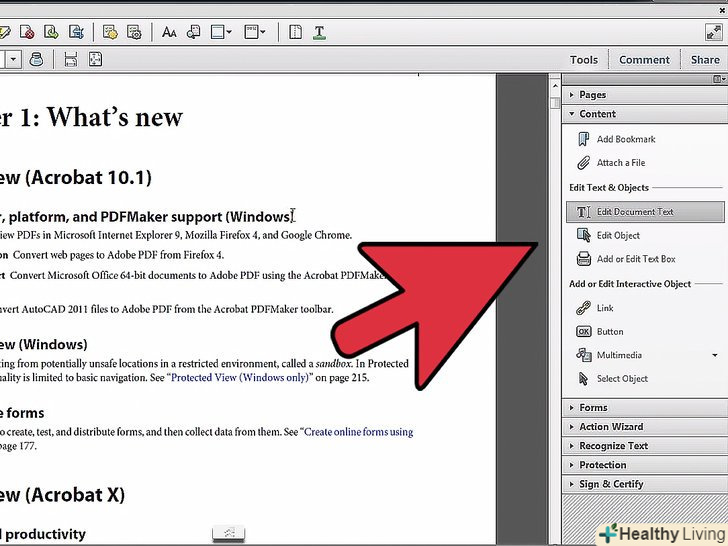Collapse the Content panel section
728x546 pixels.
(x=645, y=114)
